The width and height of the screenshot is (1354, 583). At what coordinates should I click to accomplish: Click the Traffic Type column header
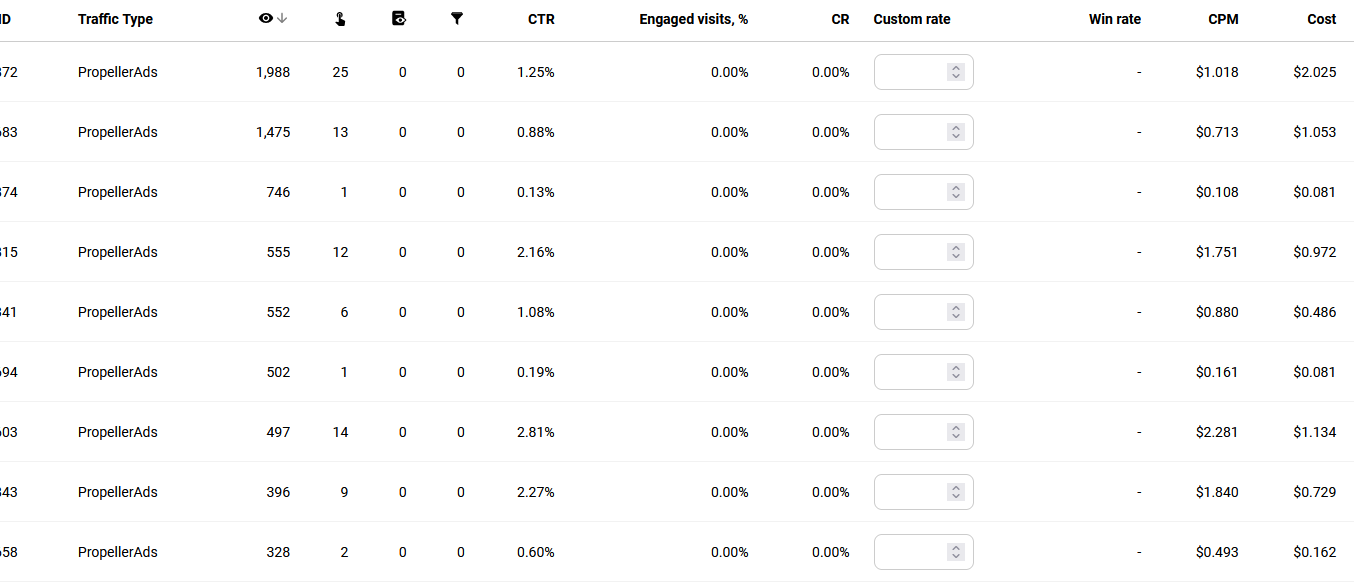point(115,19)
